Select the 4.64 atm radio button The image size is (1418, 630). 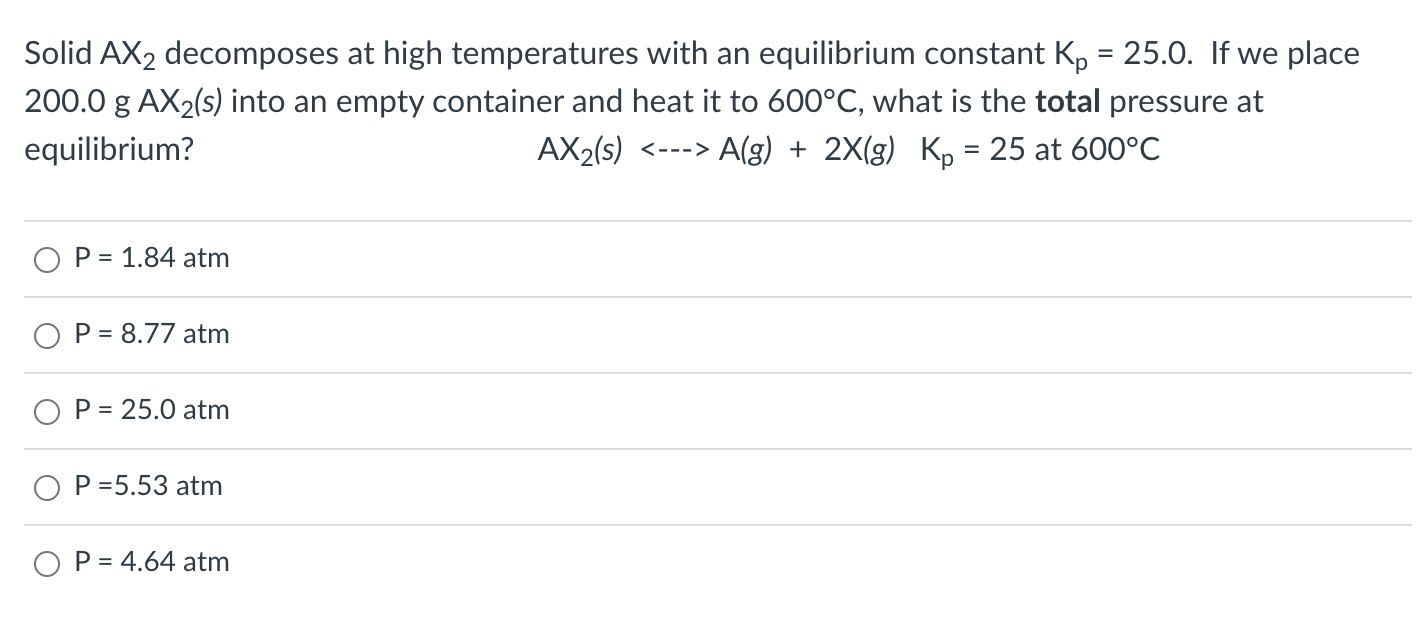click(x=48, y=564)
